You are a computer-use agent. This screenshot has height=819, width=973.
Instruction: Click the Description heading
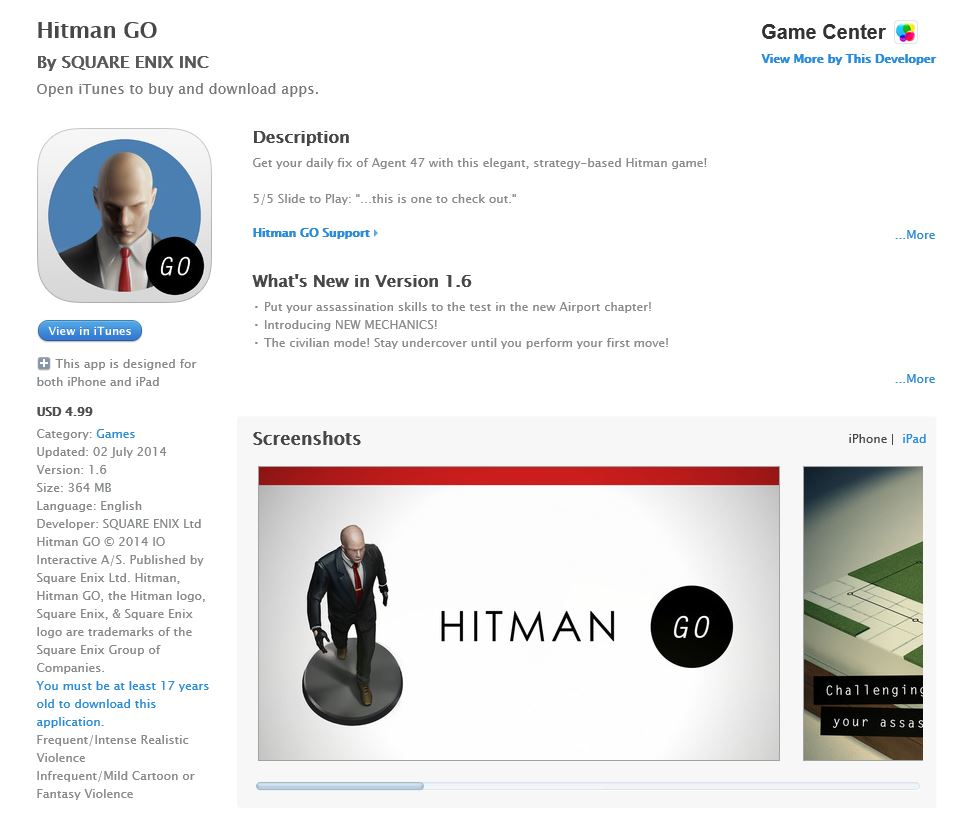(301, 137)
